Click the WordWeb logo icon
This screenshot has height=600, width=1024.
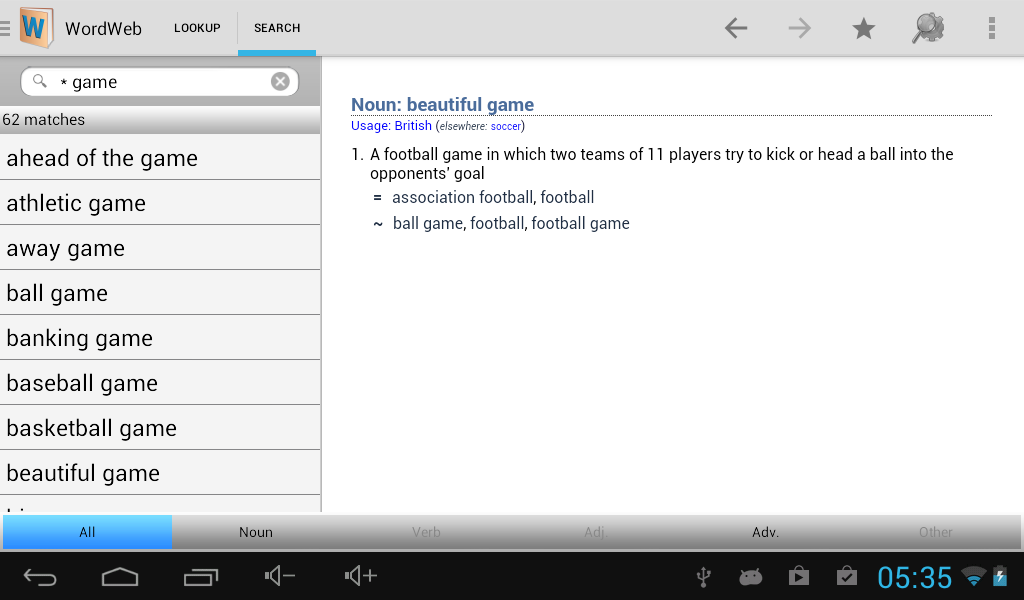[x=35, y=28]
